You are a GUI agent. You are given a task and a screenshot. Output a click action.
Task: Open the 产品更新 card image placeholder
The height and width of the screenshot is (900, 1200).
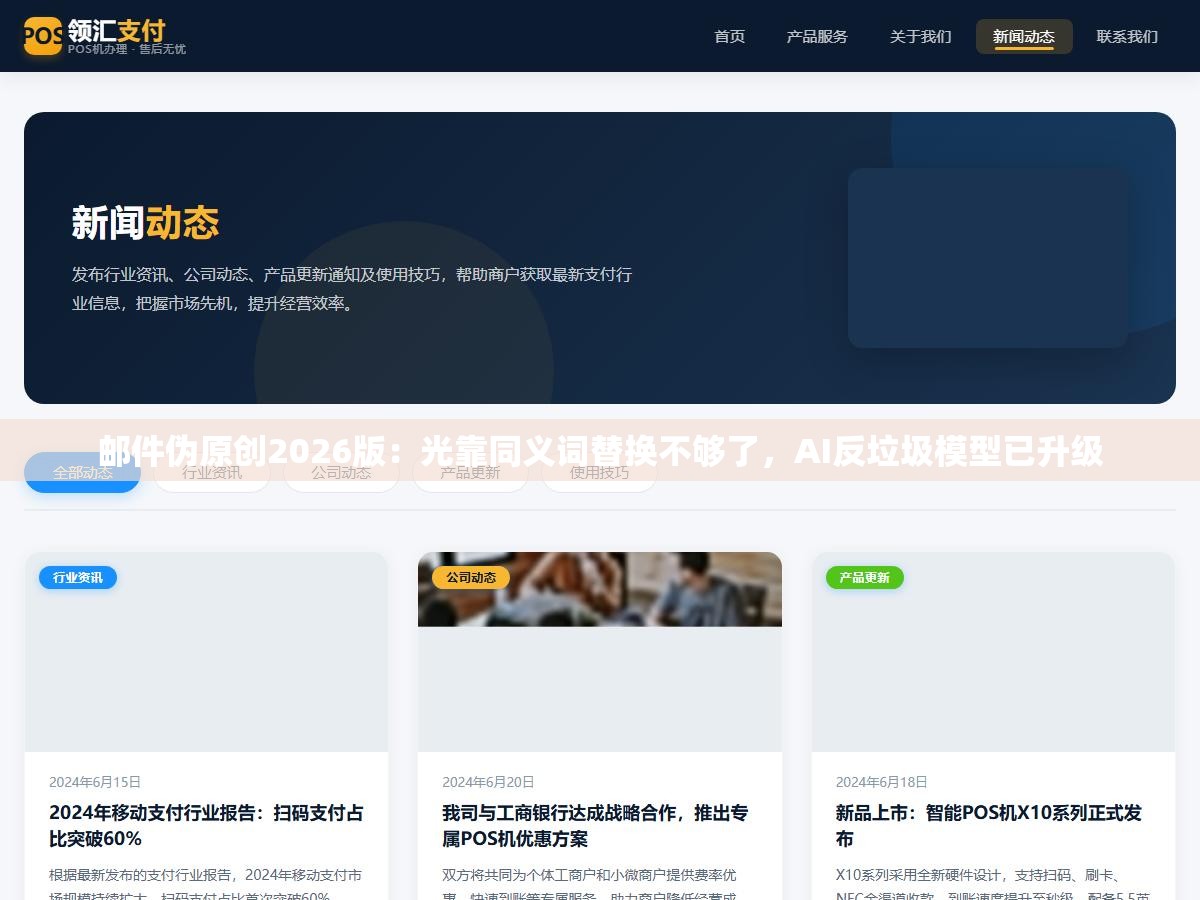993,652
